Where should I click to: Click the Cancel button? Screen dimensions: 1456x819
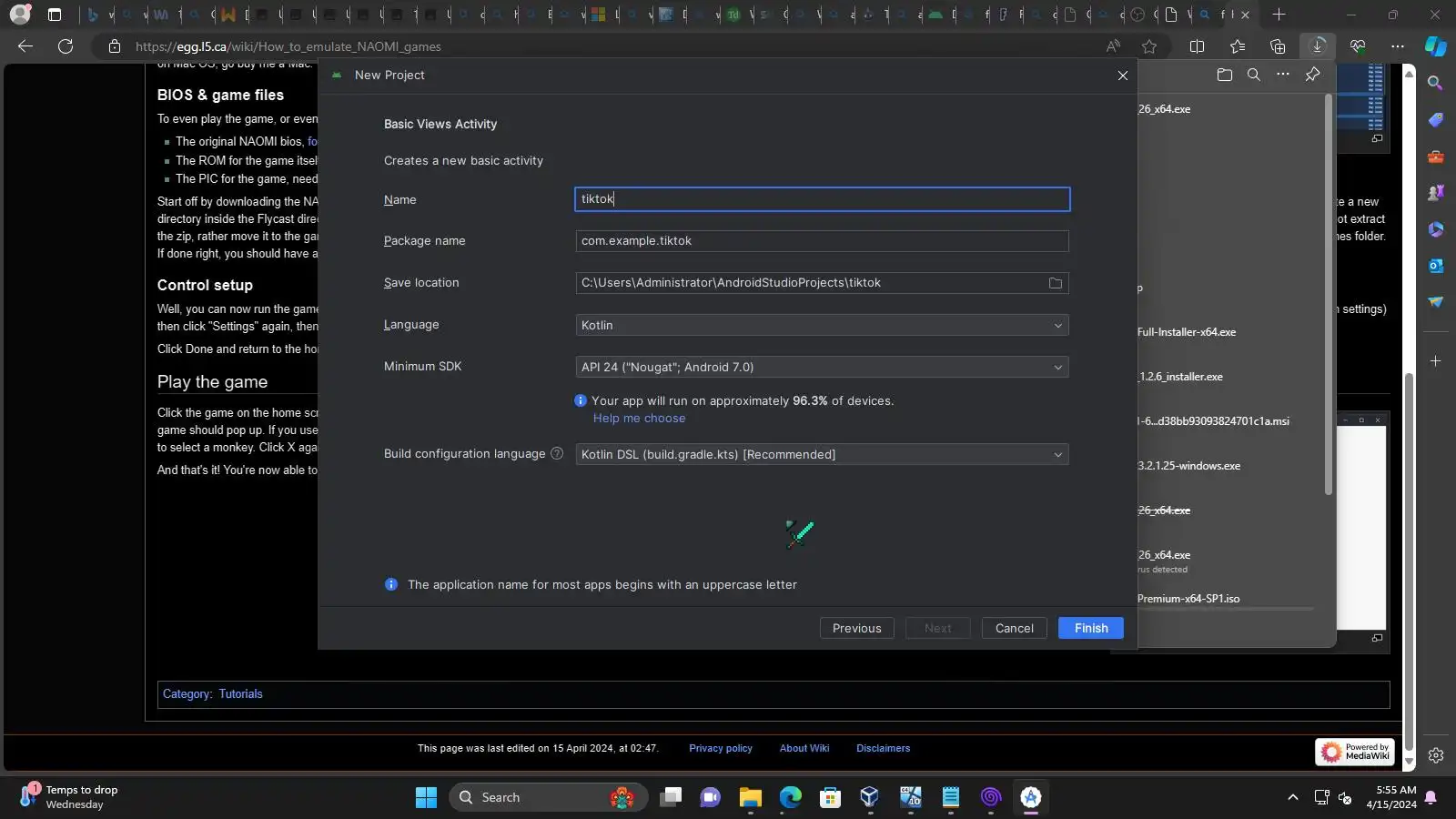1015,628
